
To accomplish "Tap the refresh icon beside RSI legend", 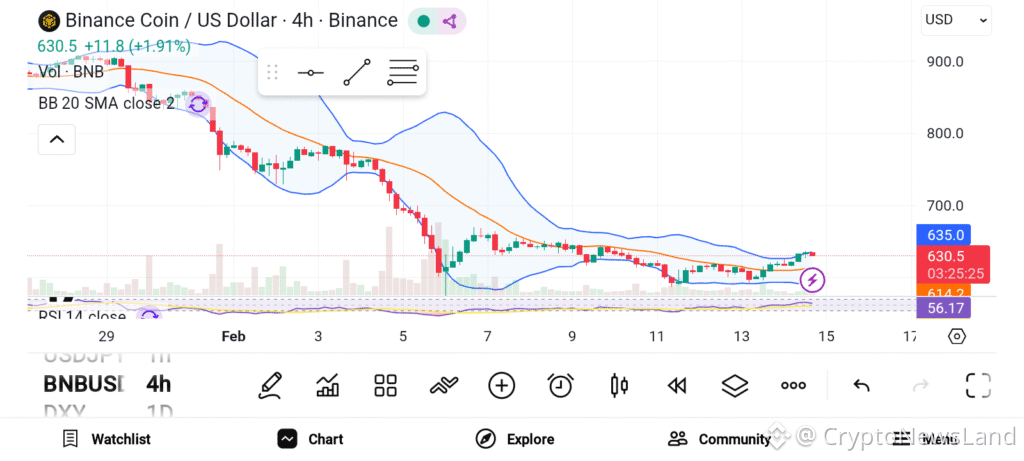I will coord(150,317).
